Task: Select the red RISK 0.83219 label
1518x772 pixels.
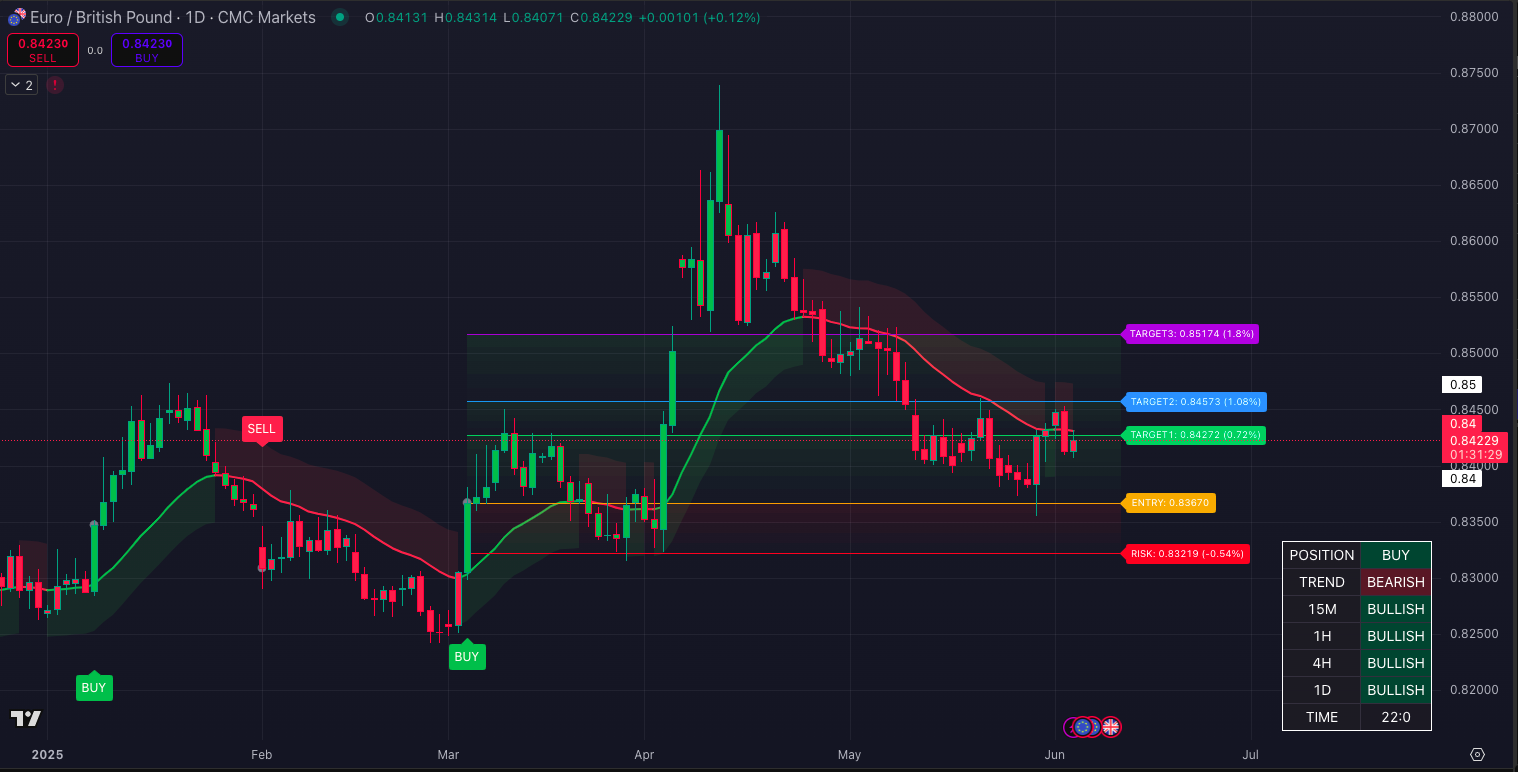Action: (1187, 554)
